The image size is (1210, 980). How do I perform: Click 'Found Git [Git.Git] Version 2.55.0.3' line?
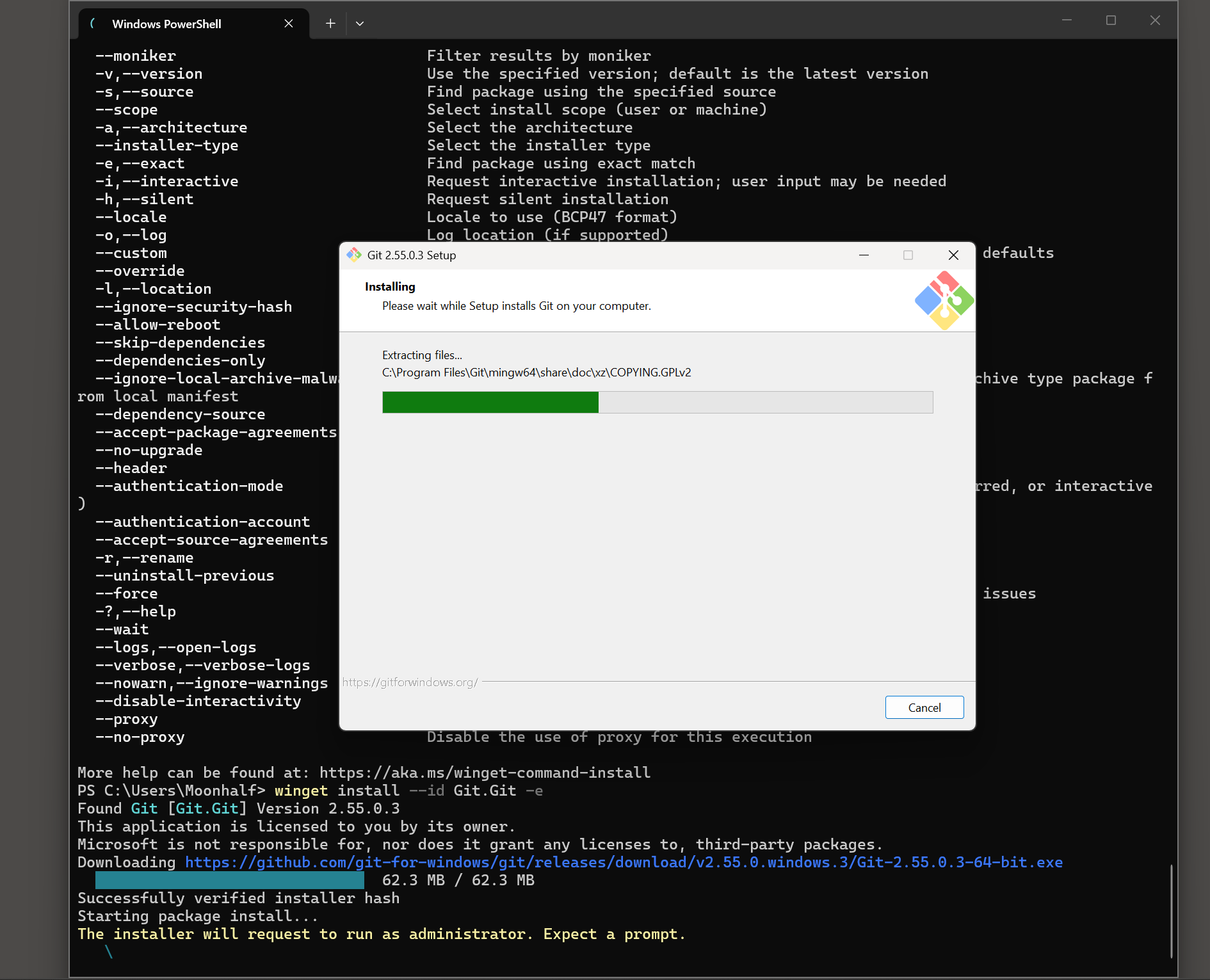tap(239, 808)
